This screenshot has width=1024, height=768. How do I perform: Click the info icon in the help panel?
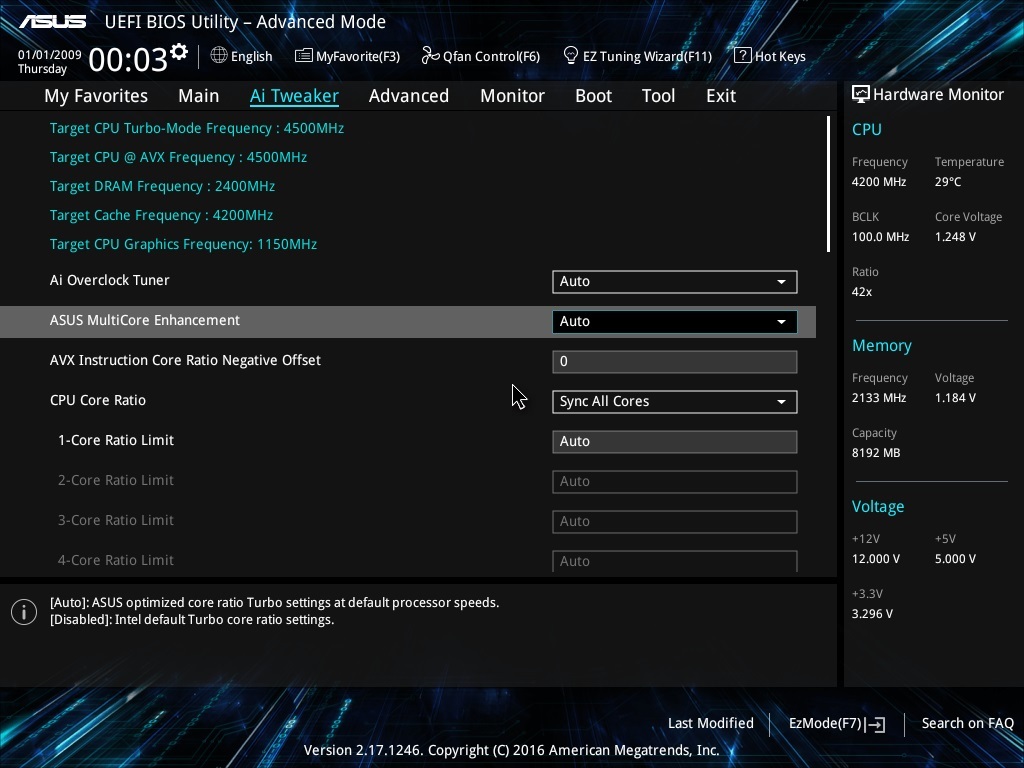24,611
